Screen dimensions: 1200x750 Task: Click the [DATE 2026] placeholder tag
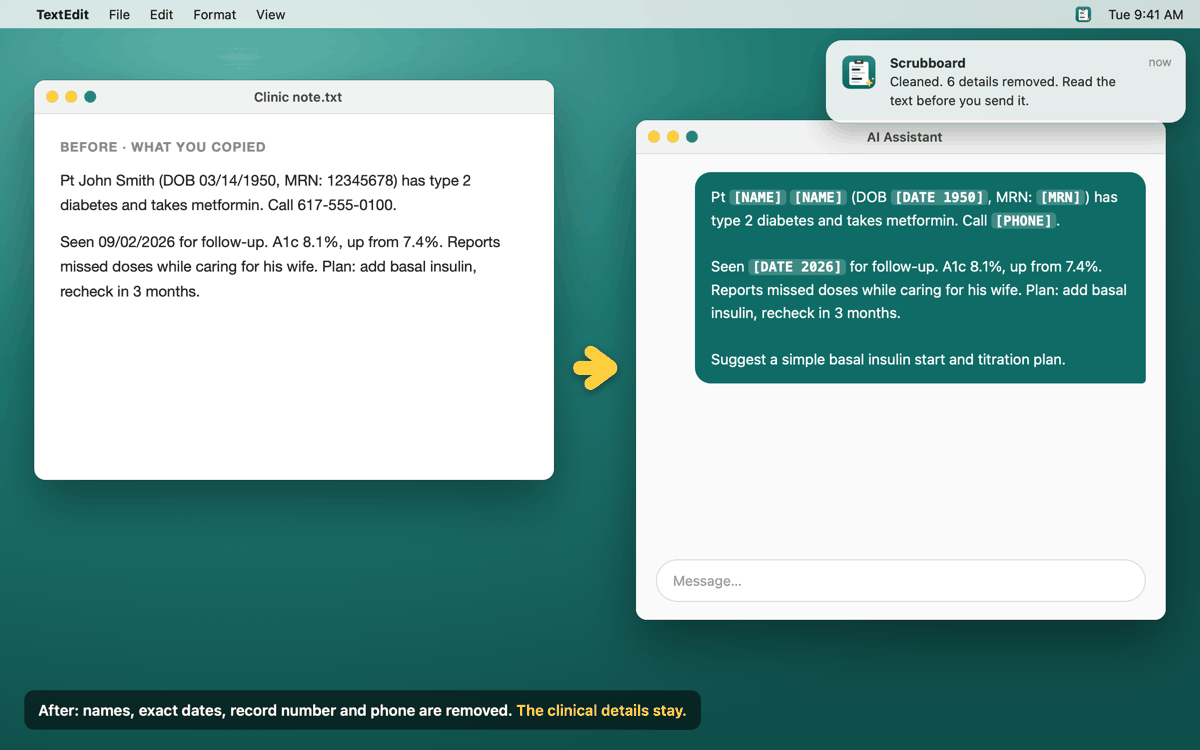797,267
